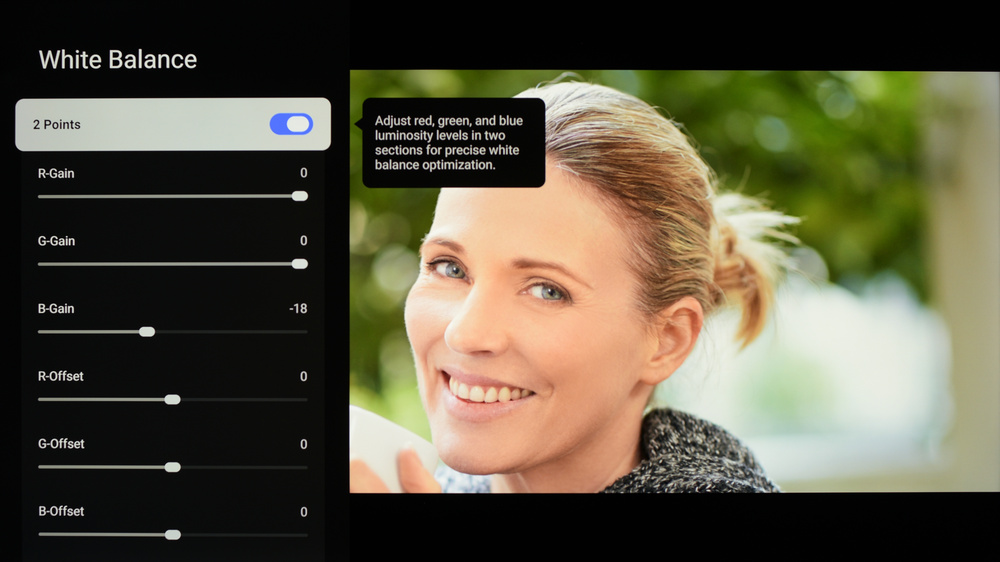Viewport: 1000px width, 562px height.
Task: Click the B-Offset slider handle
Action: point(172,535)
